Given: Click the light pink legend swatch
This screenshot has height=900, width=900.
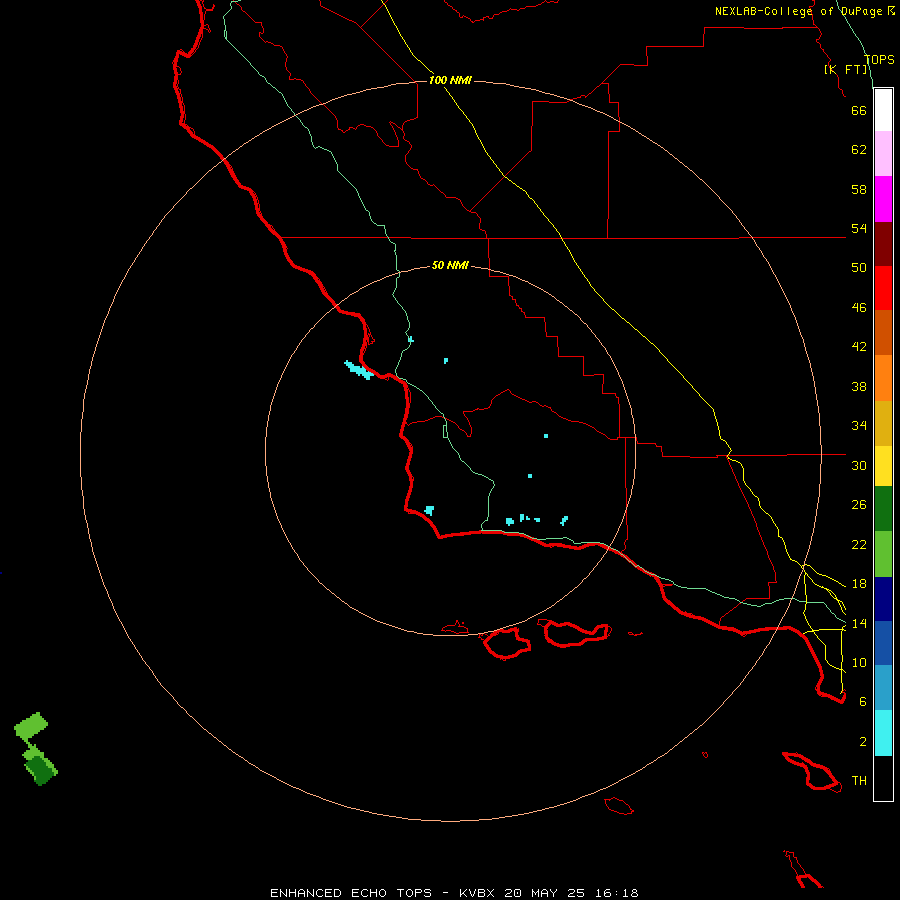Looking at the screenshot, I should pos(883,153).
